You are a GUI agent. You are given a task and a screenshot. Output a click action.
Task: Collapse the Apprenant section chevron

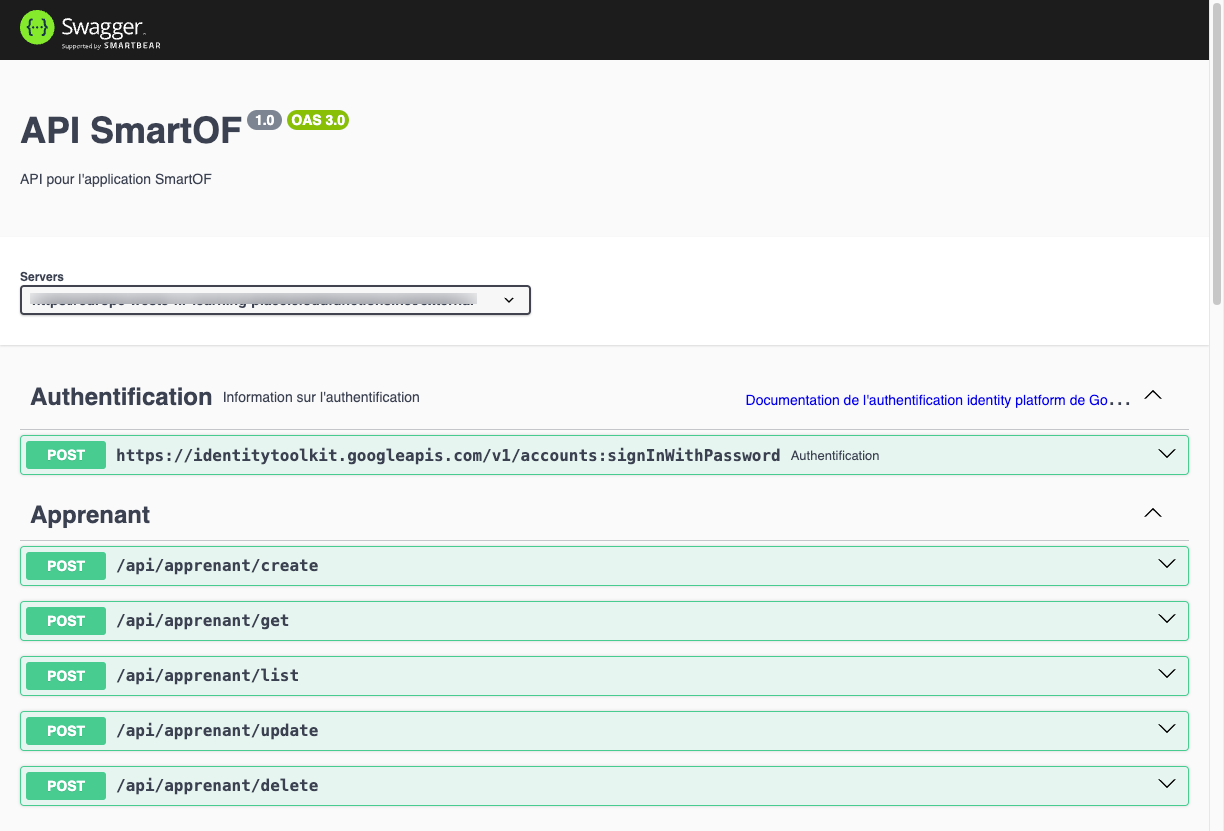1153,513
